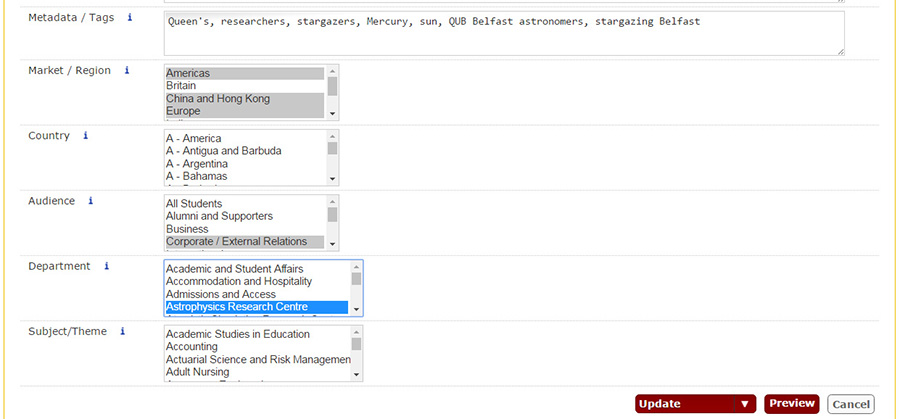900x419 pixels.
Task: Open info icon beside Metadata / Tags
Action: (130, 17)
